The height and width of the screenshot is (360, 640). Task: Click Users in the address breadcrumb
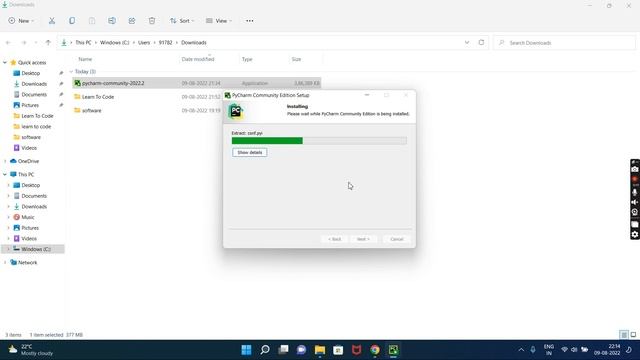(x=144, y=42)
